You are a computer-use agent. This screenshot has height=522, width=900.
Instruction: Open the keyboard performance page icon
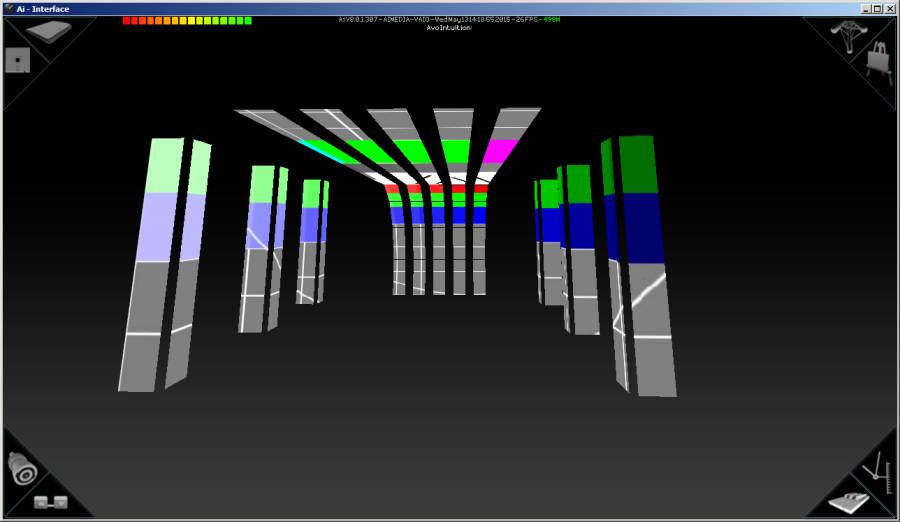coord(849,502)
